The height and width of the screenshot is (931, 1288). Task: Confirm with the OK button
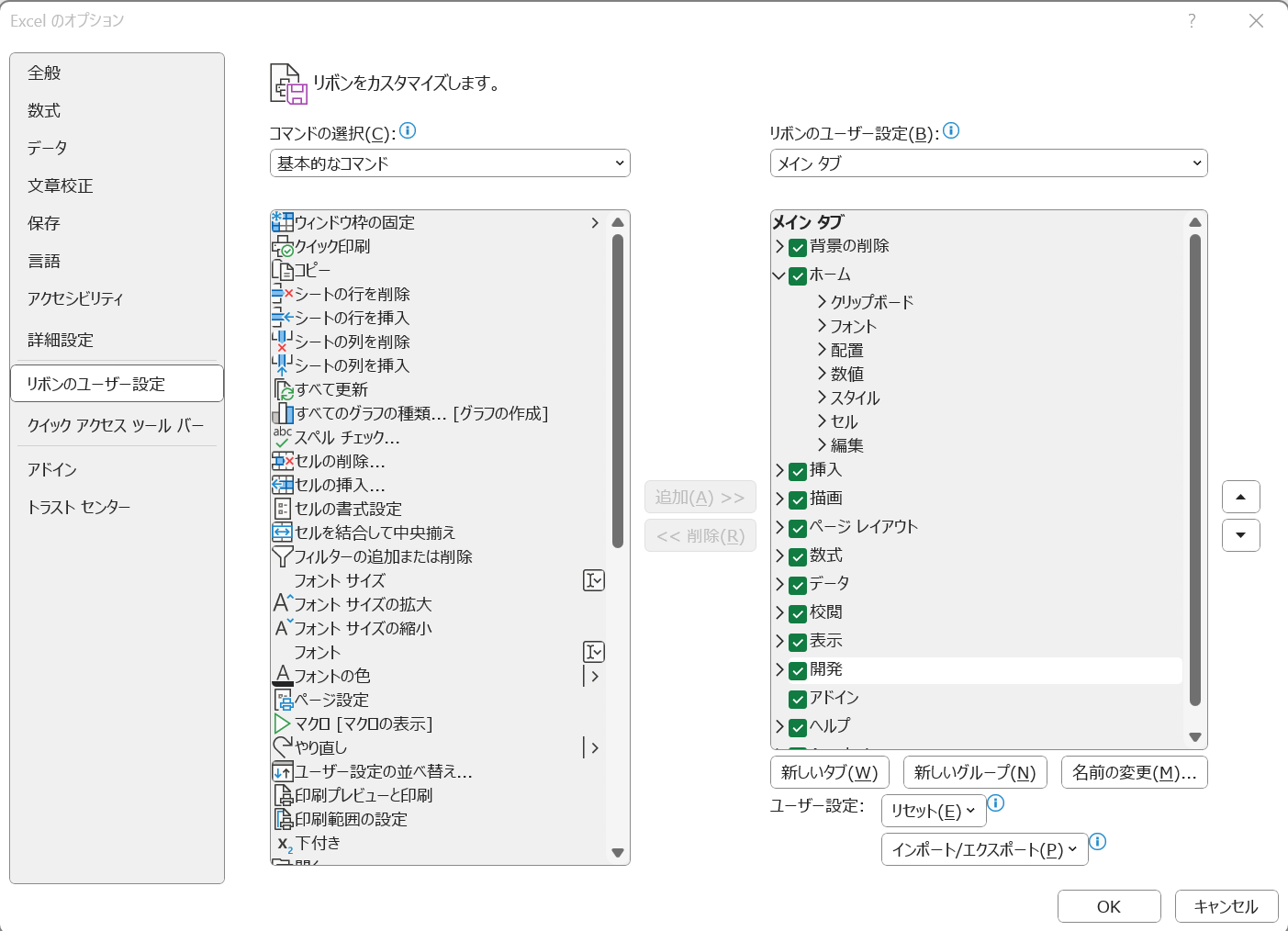click(1109, 906)
